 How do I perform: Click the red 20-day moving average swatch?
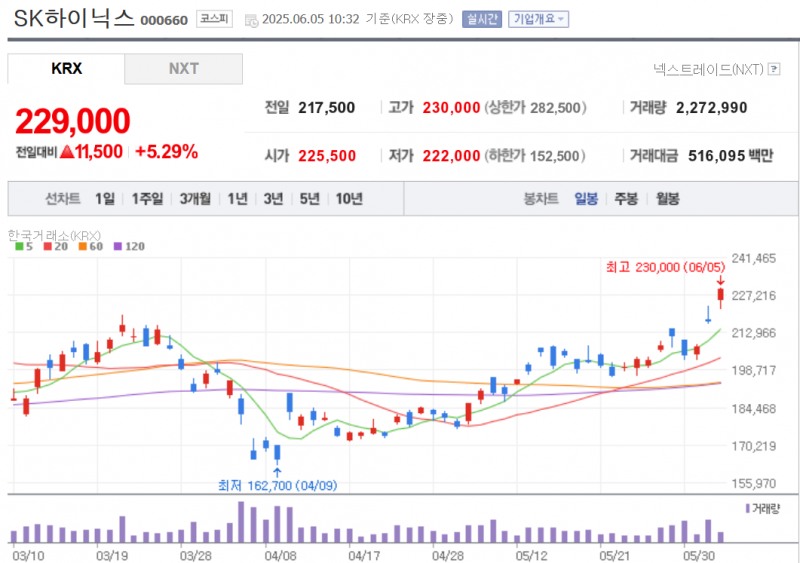coord(48,247)
